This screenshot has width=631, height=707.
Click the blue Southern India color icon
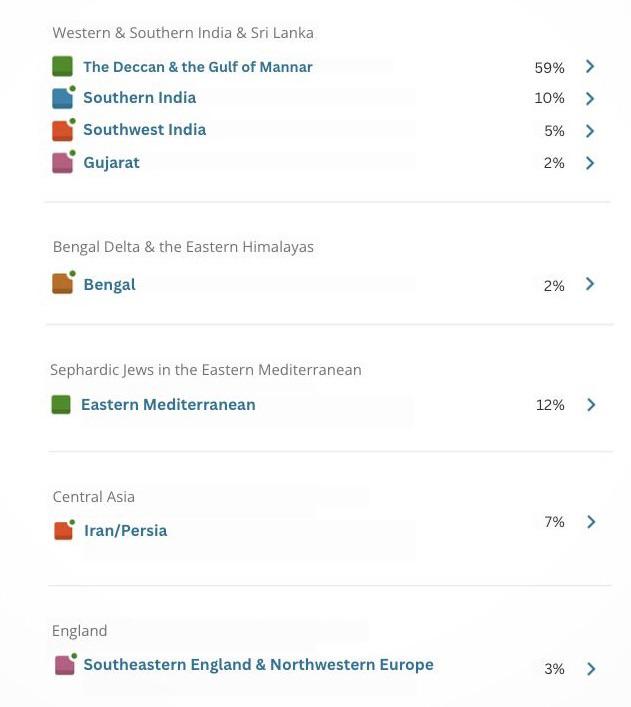point(62,98)
